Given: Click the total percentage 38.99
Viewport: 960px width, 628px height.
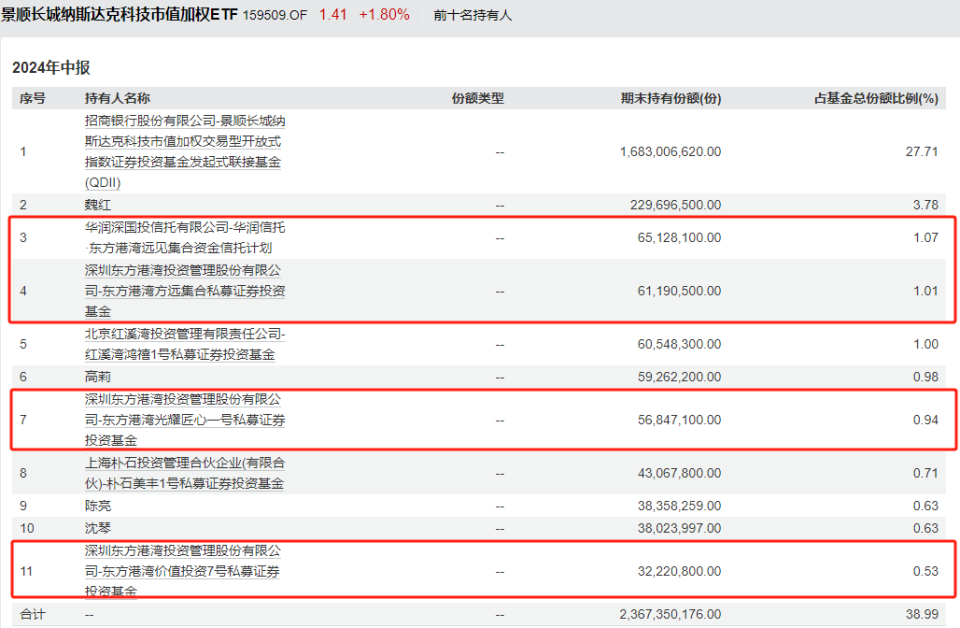Looking at the screenshot, I should coord(922,614).
